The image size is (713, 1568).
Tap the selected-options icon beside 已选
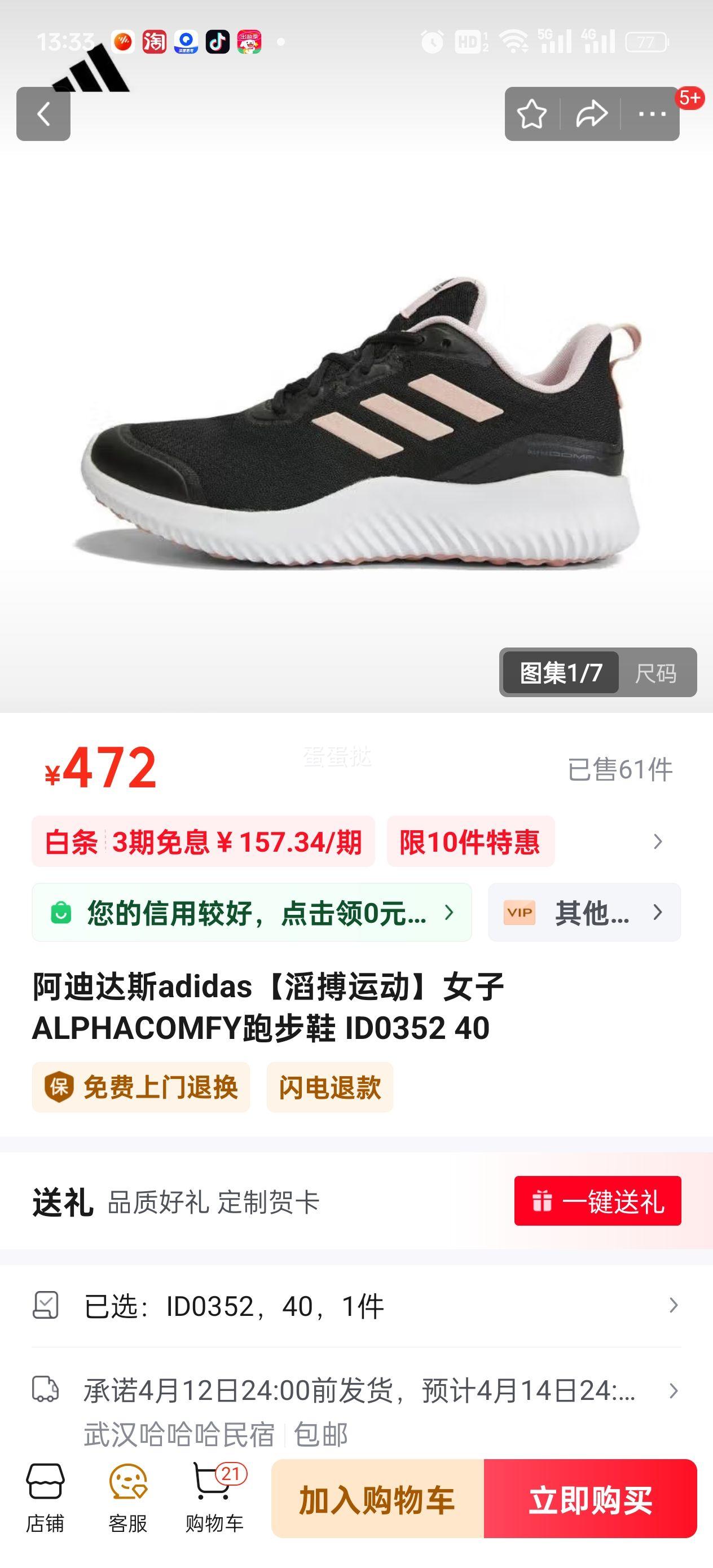pos(46,1305)
